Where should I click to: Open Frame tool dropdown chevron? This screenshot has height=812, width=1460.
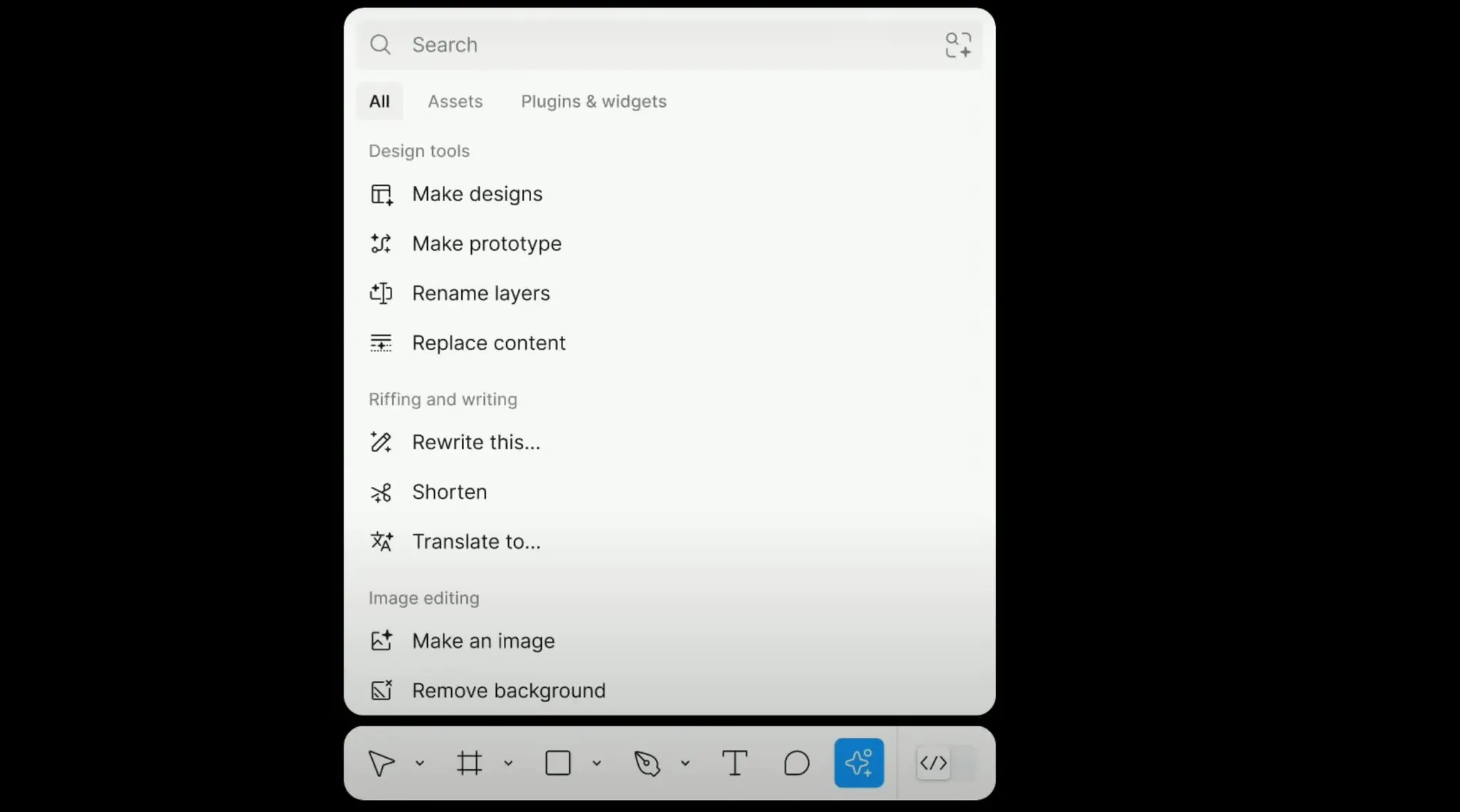coord(508,764)
